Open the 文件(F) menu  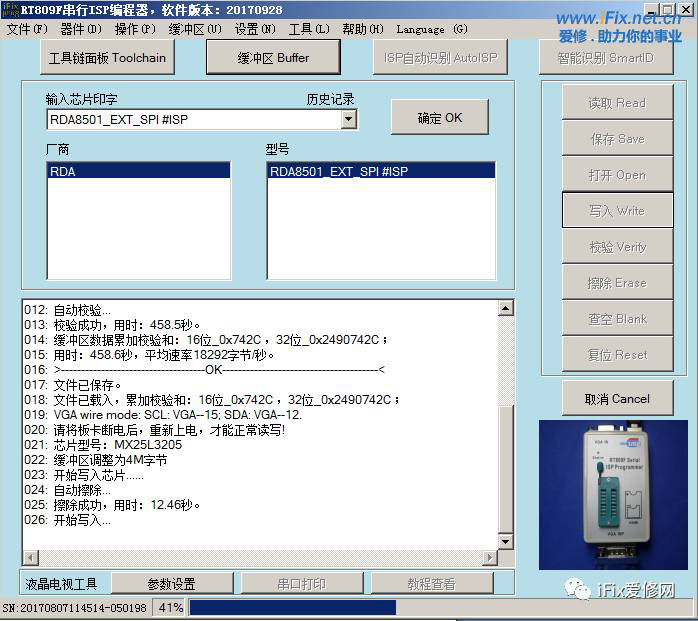[27, 29]
